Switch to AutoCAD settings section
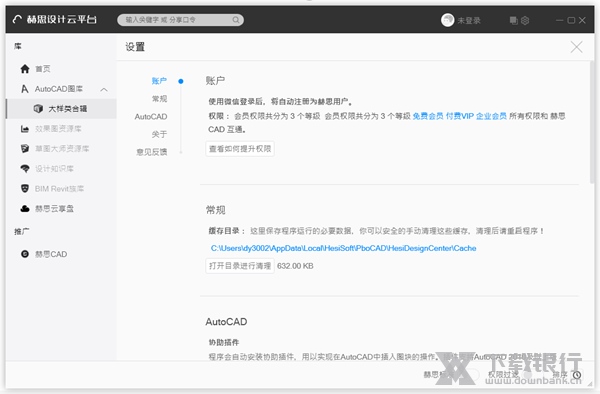600x394 pixels. [x=151, y=117]
